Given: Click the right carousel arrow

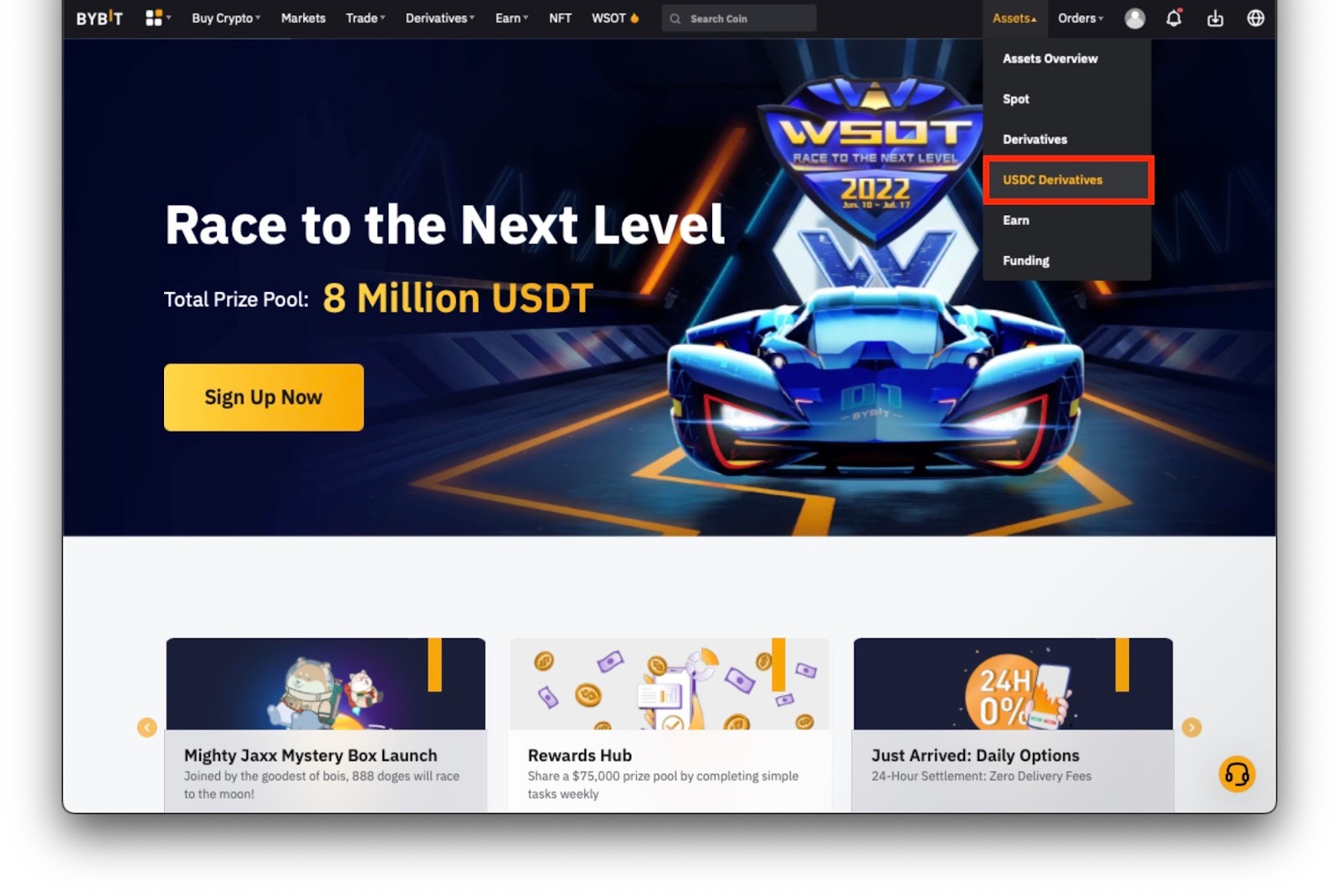Looking at the screenshot, I should point(1192,728).
